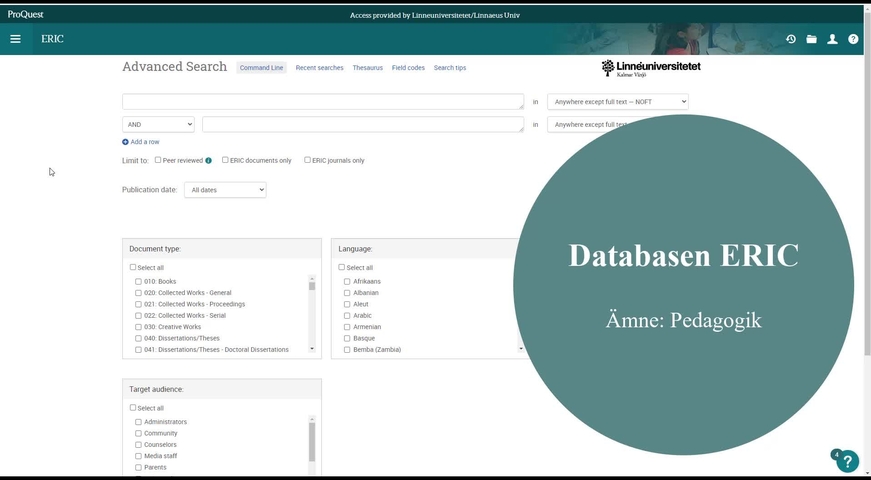The width and height of the screenshot is (871, 480).
Task: Check Administrators target audience
Action: pyautogui.click(x=138, y=422)
